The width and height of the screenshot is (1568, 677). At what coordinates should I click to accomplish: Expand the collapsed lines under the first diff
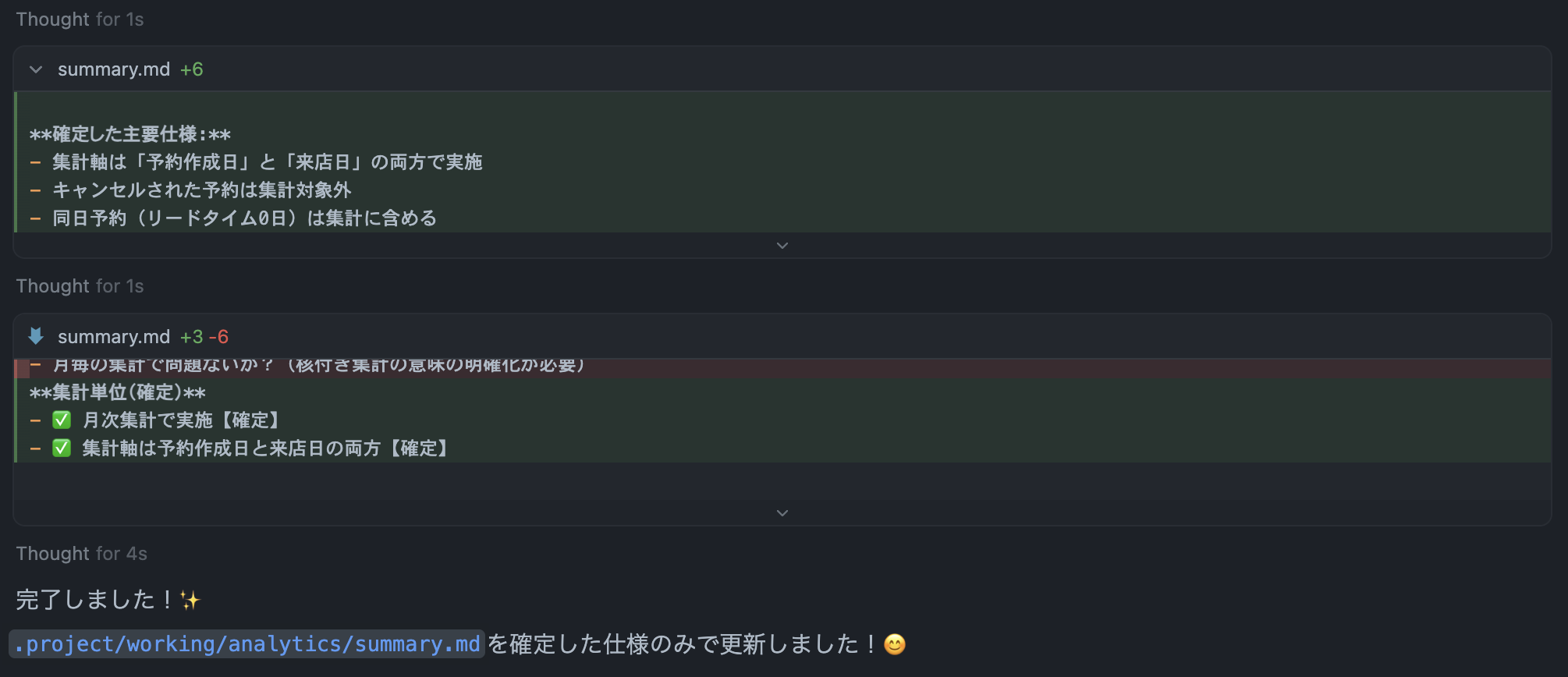pyautogui.click(x=782, y=245)
